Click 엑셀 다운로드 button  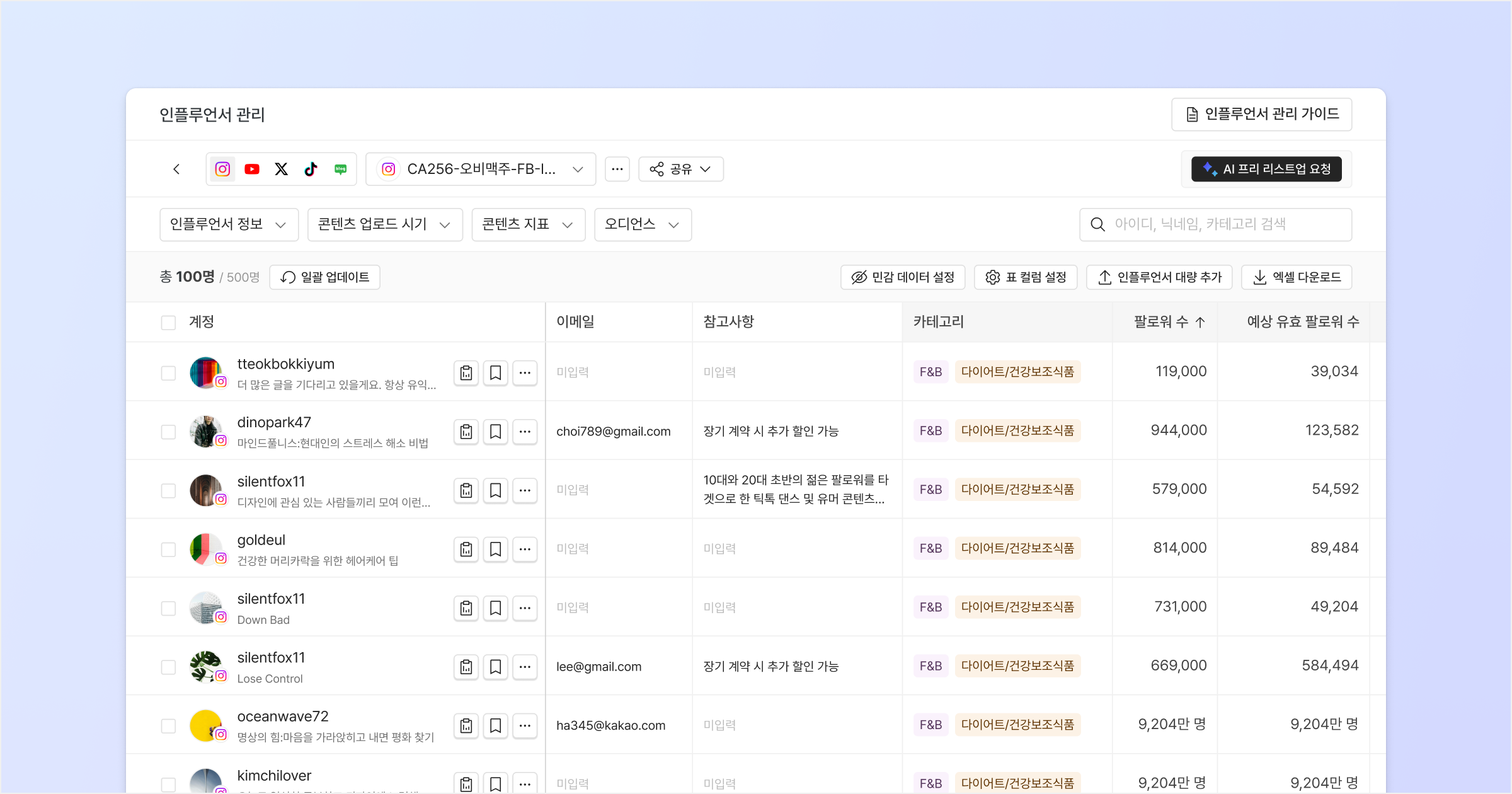pos(1297,277)
